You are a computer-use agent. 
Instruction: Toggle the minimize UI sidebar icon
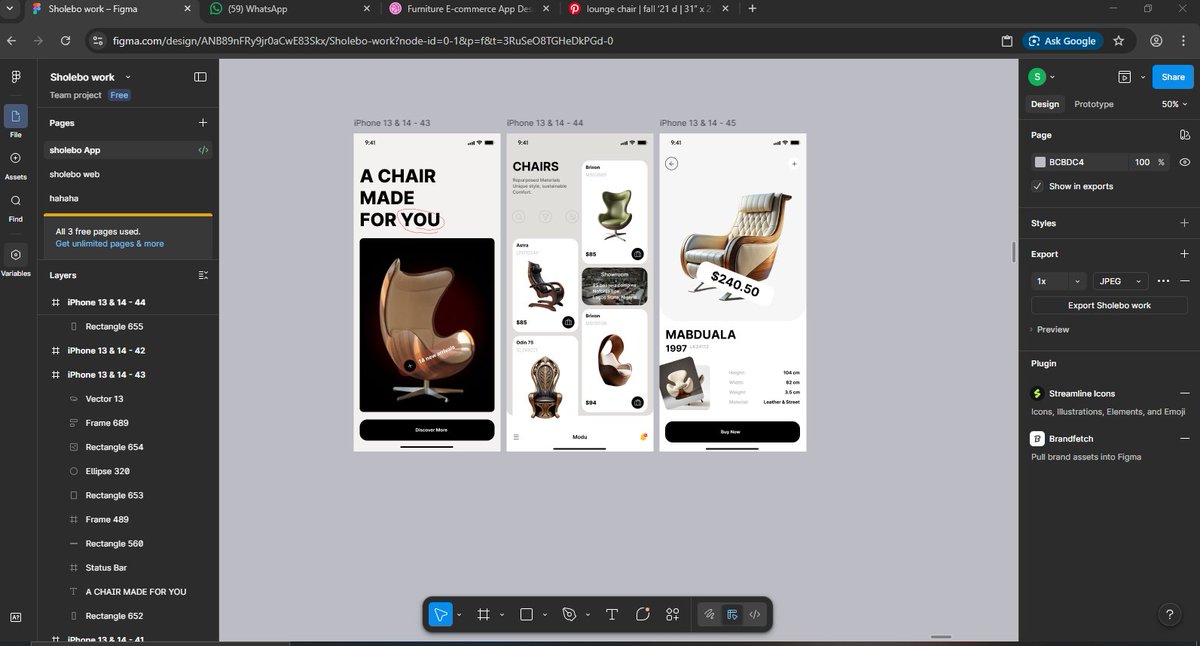[x=200, y=77]
